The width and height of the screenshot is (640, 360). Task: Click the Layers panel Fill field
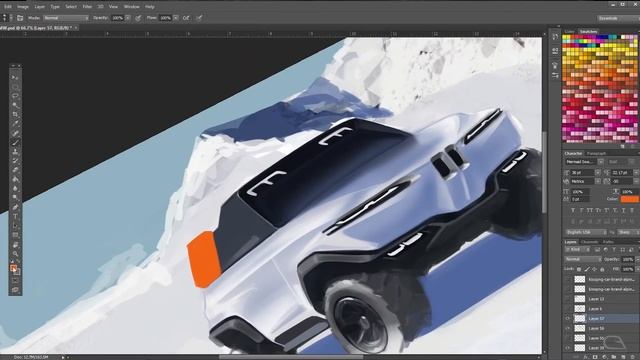627,269
